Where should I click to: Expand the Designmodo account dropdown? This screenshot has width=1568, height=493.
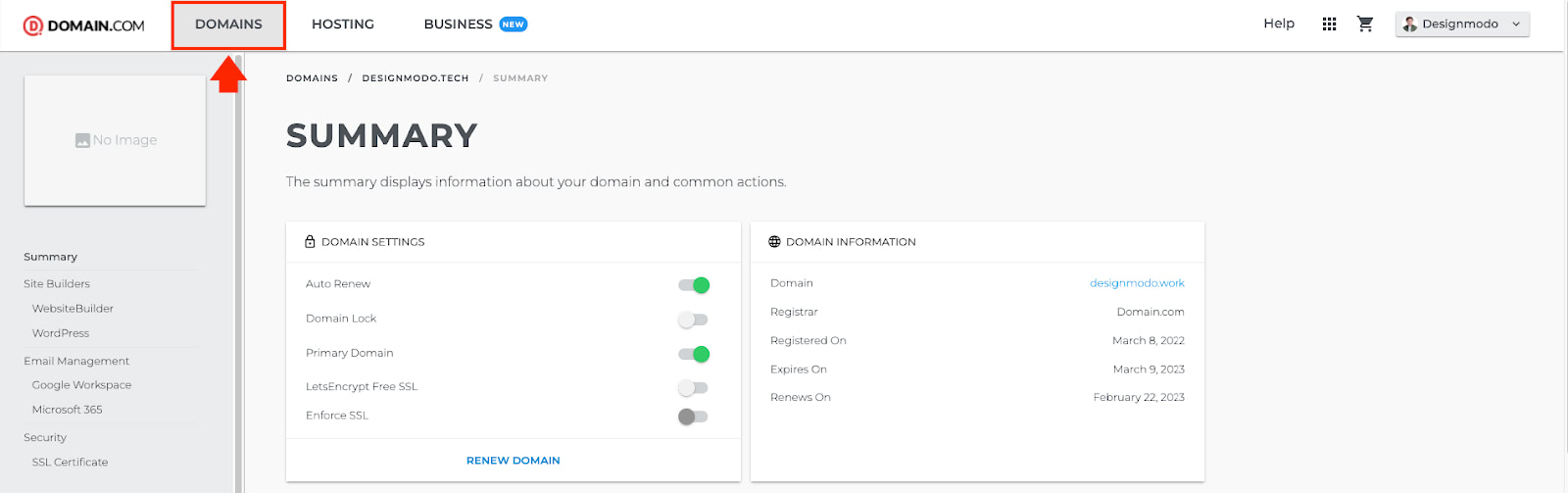pos(1462,25)
